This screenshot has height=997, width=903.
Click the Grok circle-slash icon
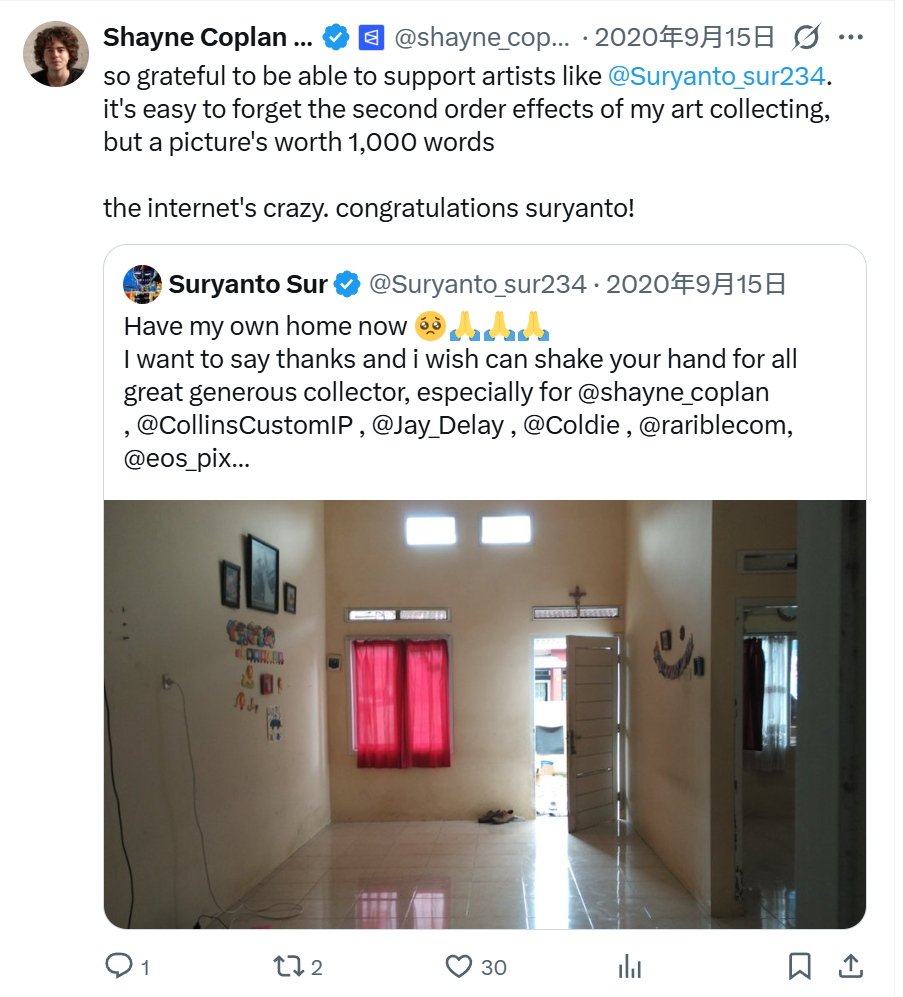pos(806,38)
